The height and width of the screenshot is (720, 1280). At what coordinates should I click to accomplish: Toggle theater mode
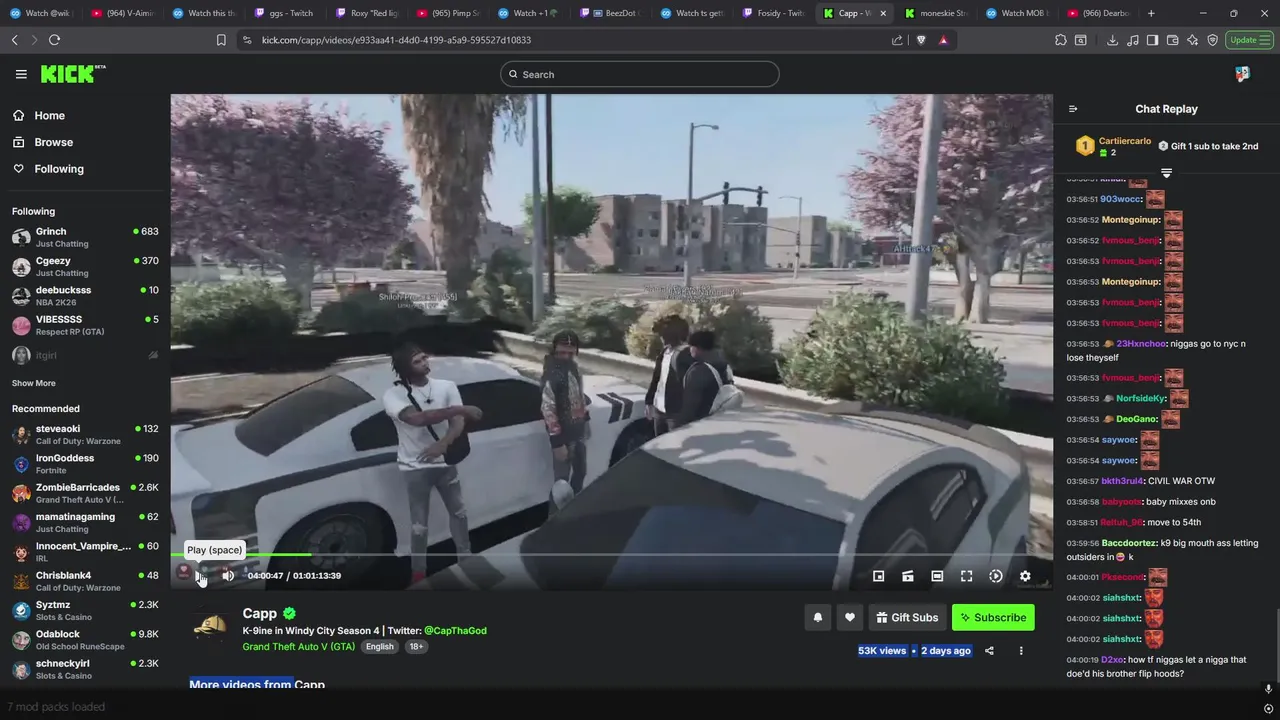click(937, 576)
